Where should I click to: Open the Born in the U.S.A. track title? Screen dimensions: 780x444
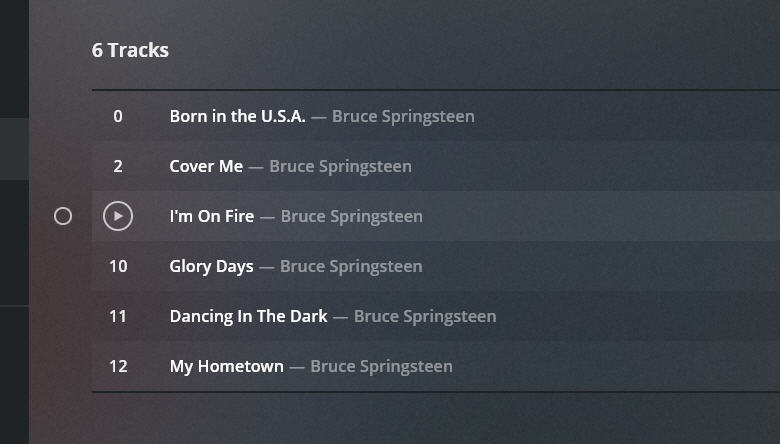(237, 116)
